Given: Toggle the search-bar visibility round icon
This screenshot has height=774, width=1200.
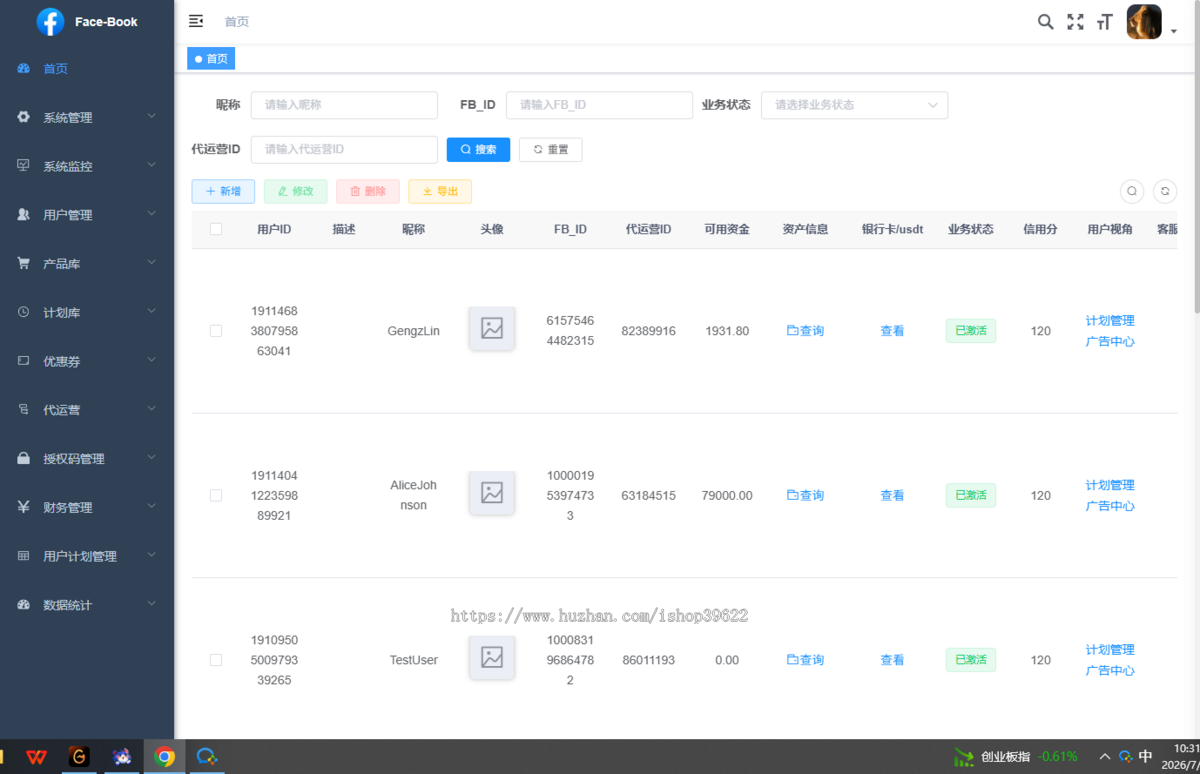Looking at the screenshot, I should pos(1131,191).
